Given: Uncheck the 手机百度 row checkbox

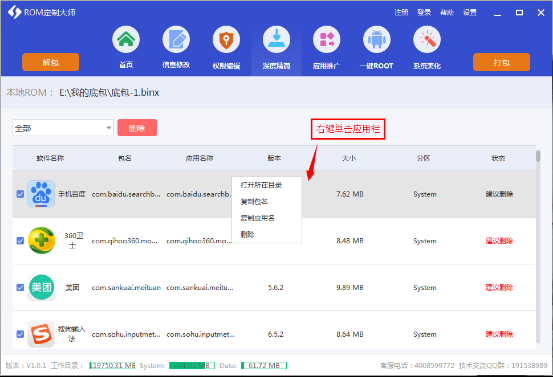Looking at the screenshot, I should tap(20, 194).
